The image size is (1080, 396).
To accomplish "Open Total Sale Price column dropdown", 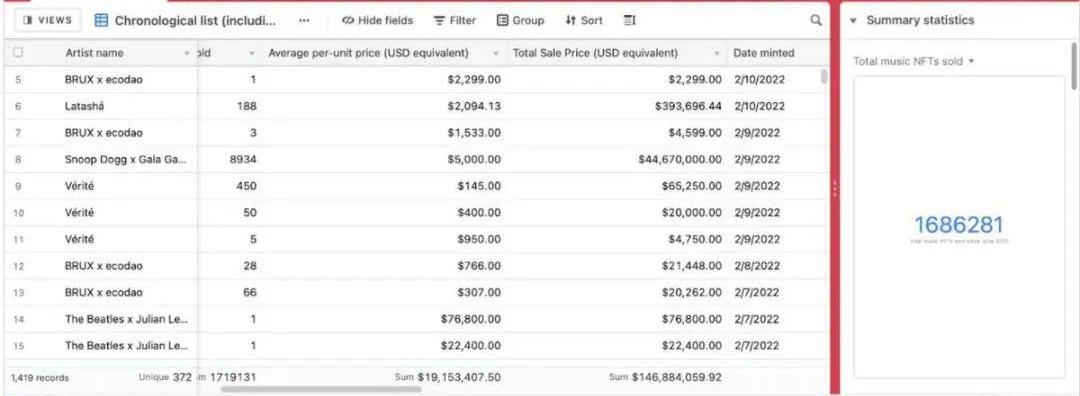I will tap(717, 53).
